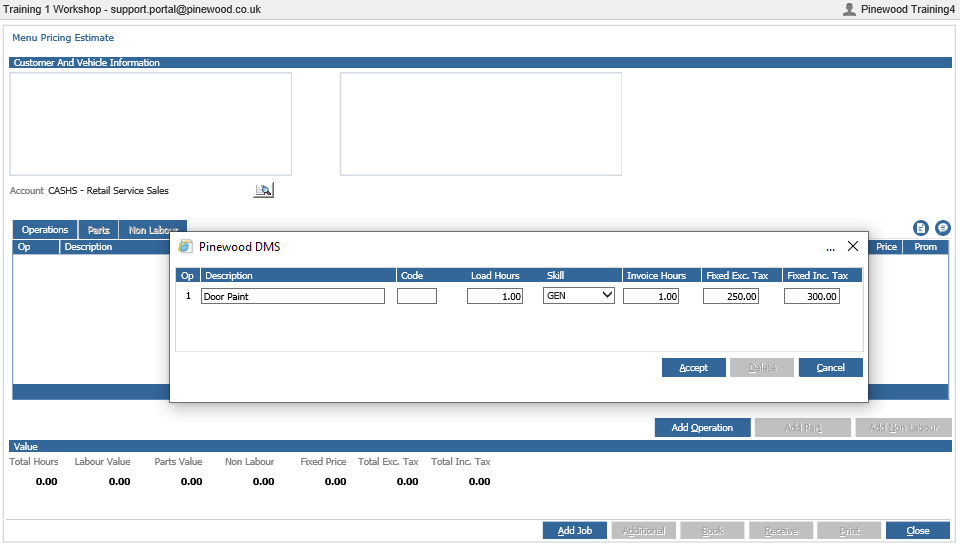This screenshot has width=960, height=545.
Task: Close the Pinewood DMS dialog
Action: click(x=853, y=246)
